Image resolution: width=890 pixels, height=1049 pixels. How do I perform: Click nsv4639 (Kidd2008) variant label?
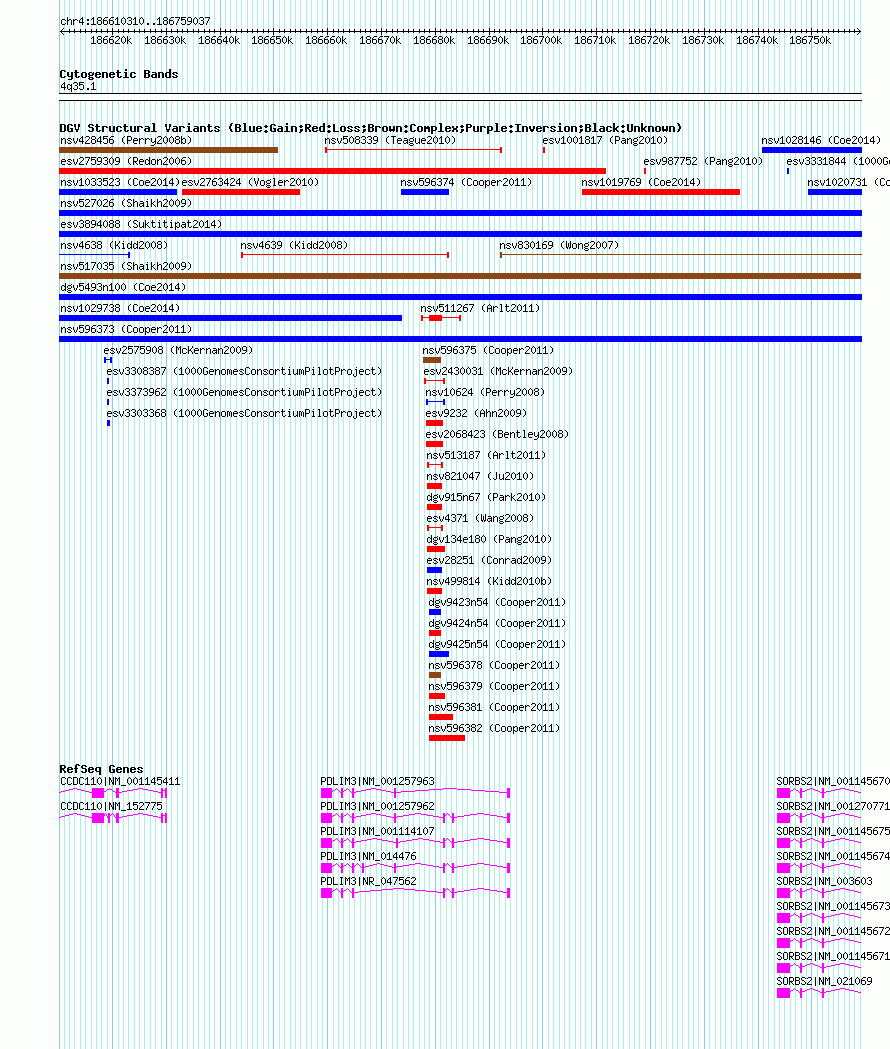click(x=294, y=246)
